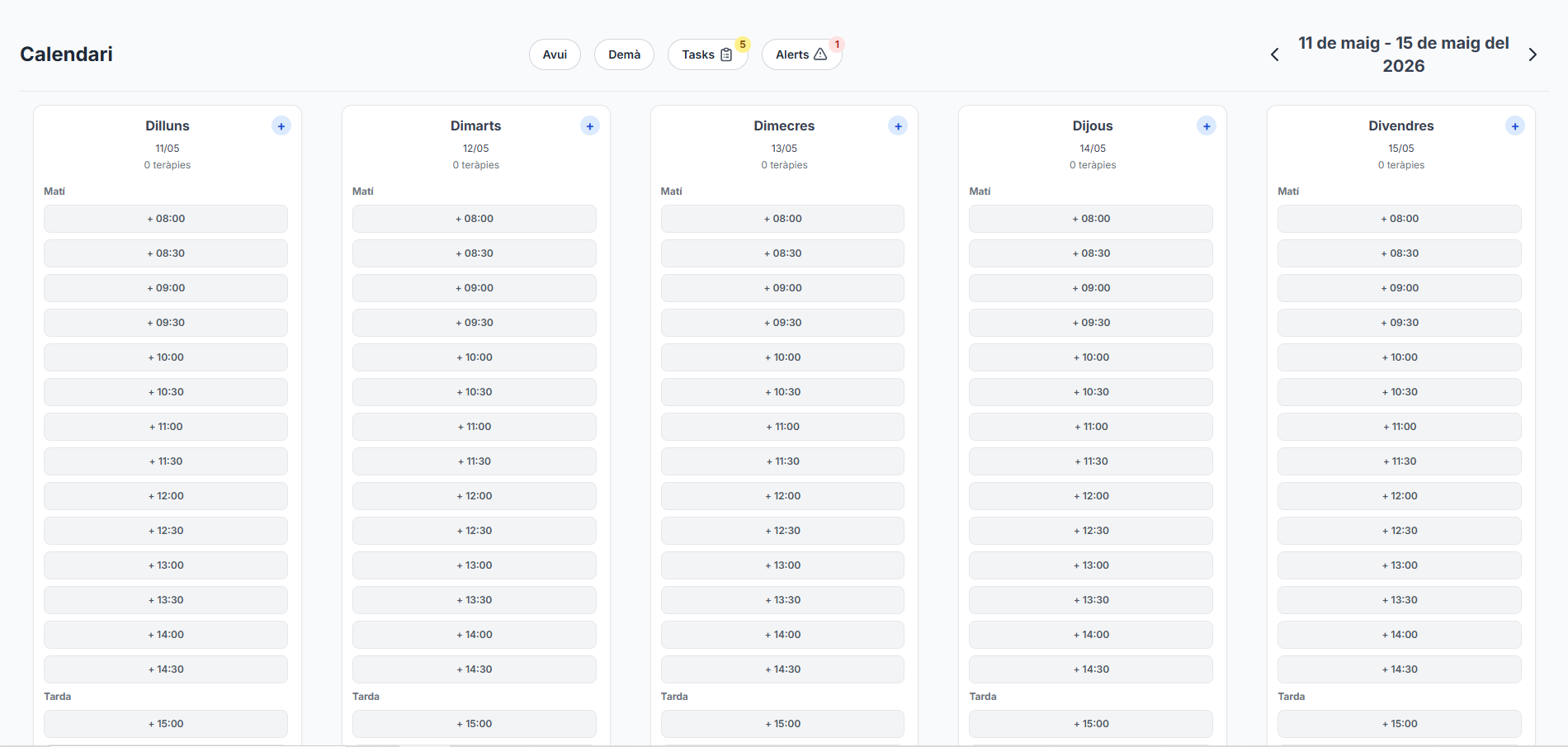
Task: Pick the 12:30 slot on Dijous
Action: tap(1091, 530)
